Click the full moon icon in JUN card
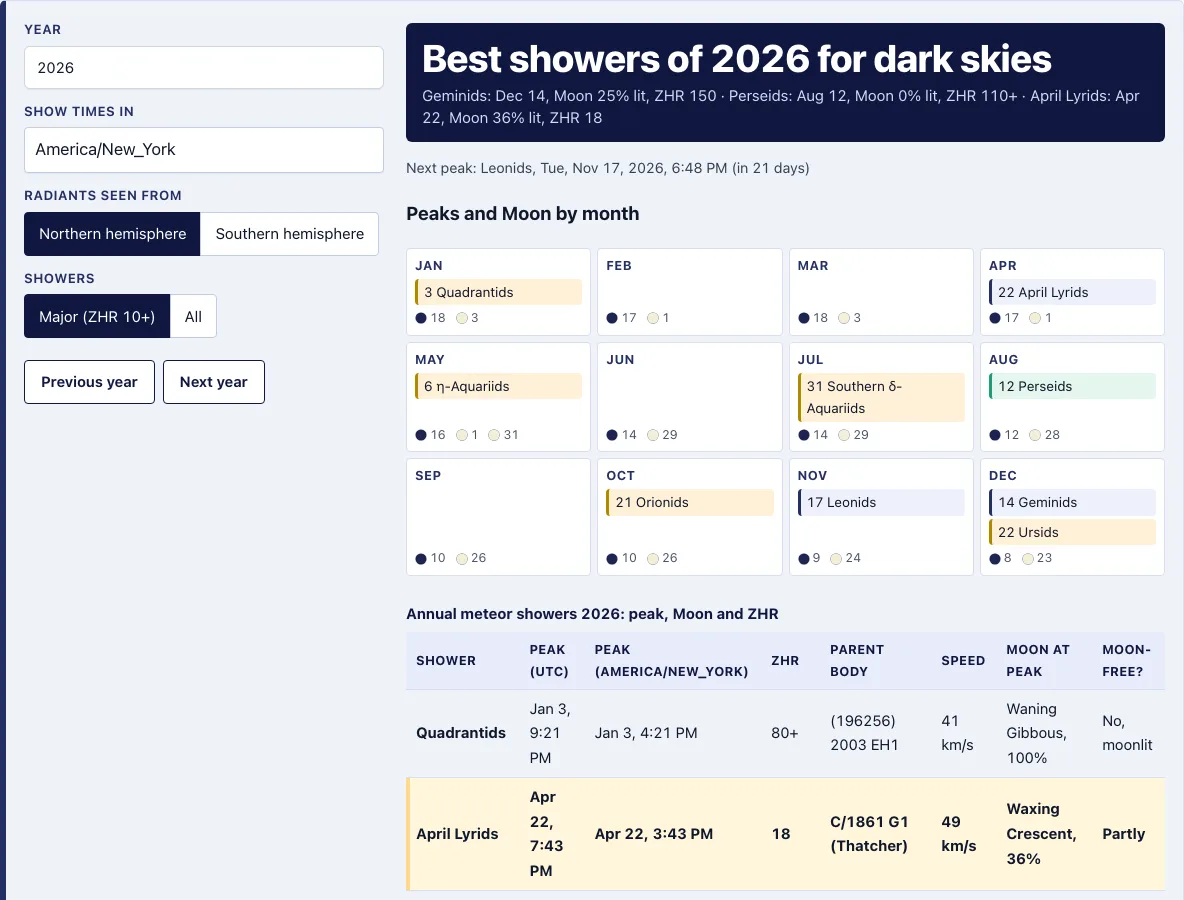 [653, 435]
